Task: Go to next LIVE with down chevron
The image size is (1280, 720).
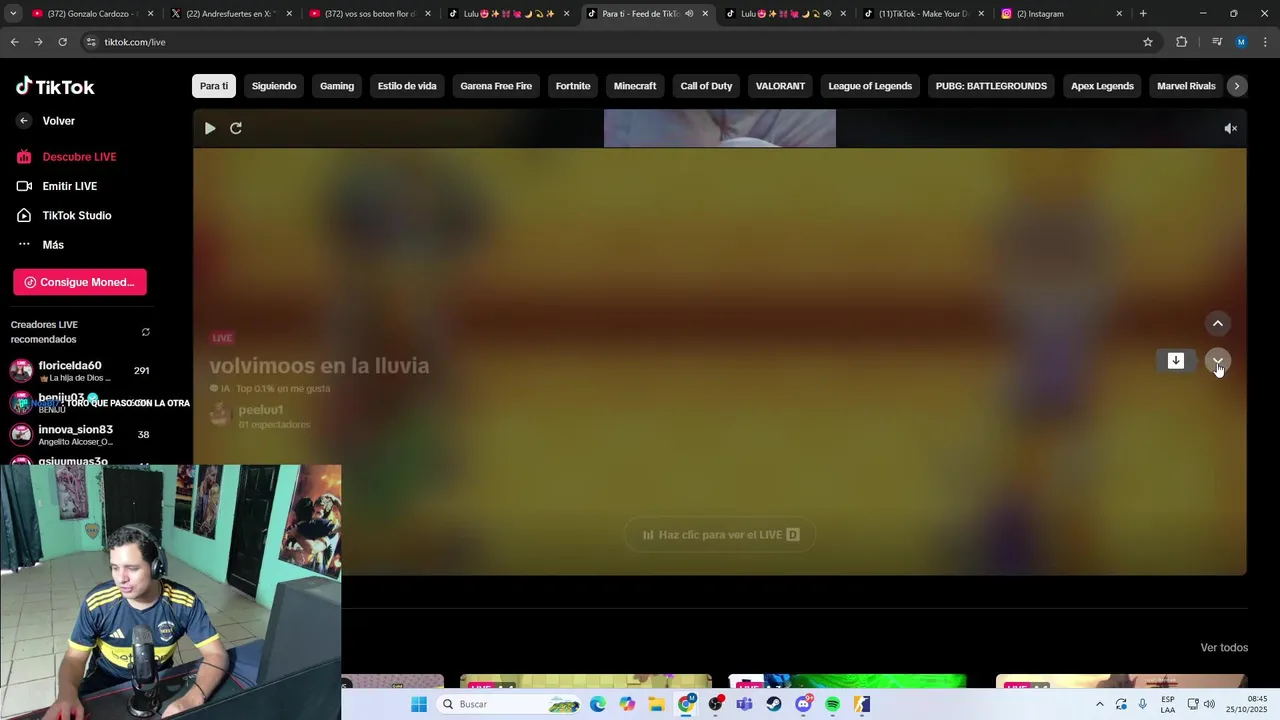Action: (1218, 361)
